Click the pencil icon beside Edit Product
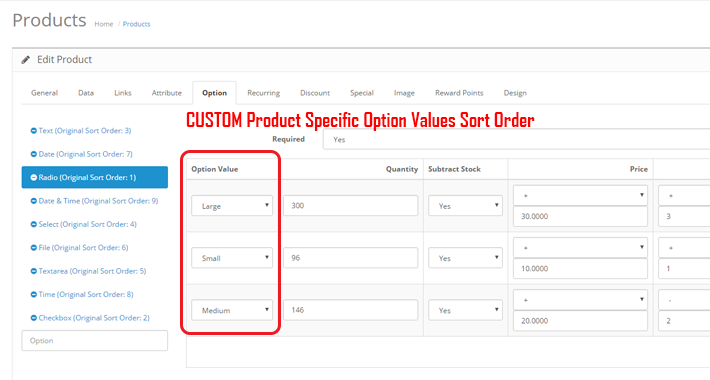This screenshot has height=380, width=710. click(26, 60)
